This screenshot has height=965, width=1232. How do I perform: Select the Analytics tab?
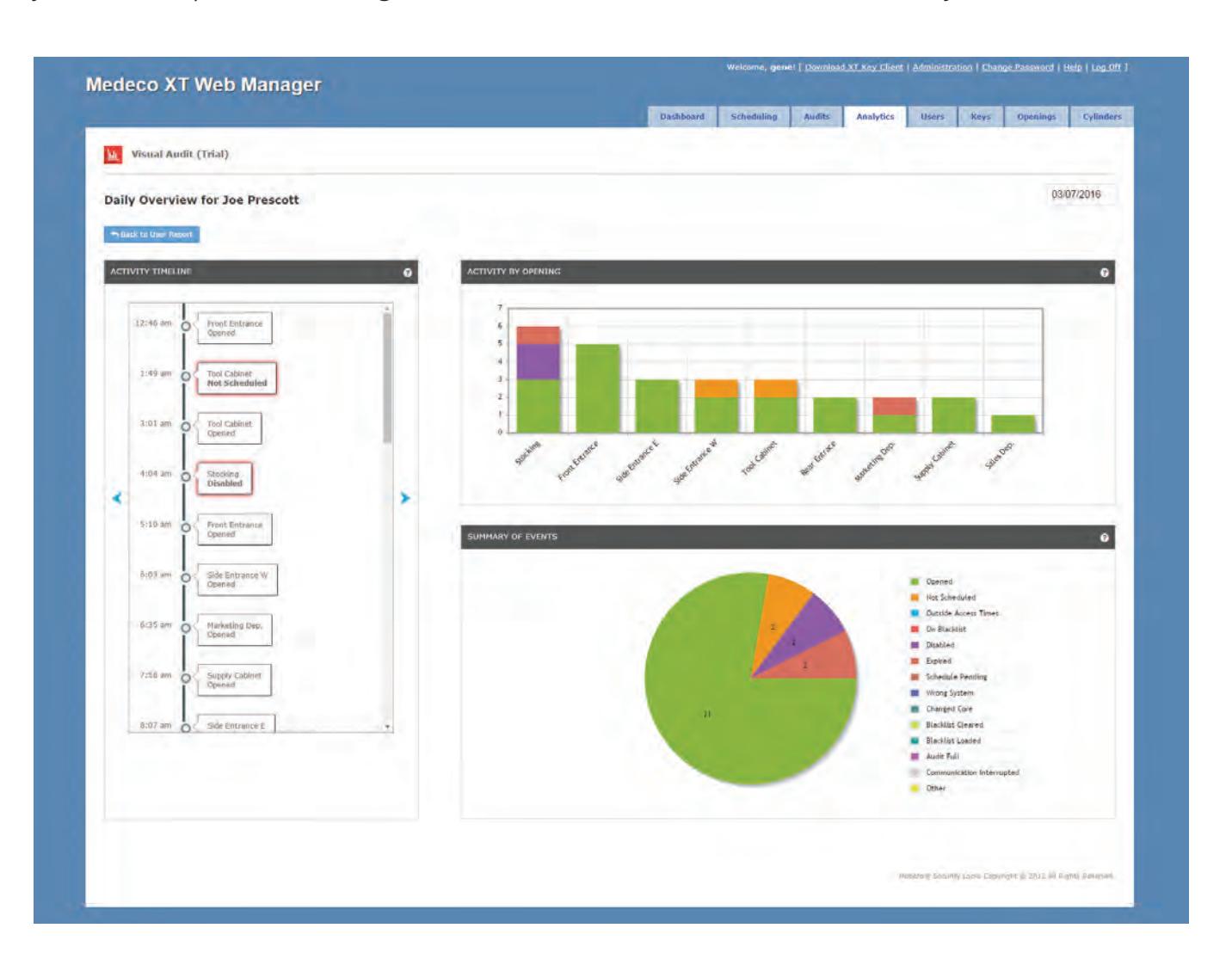pyautogui.click(x=875, y=117)
